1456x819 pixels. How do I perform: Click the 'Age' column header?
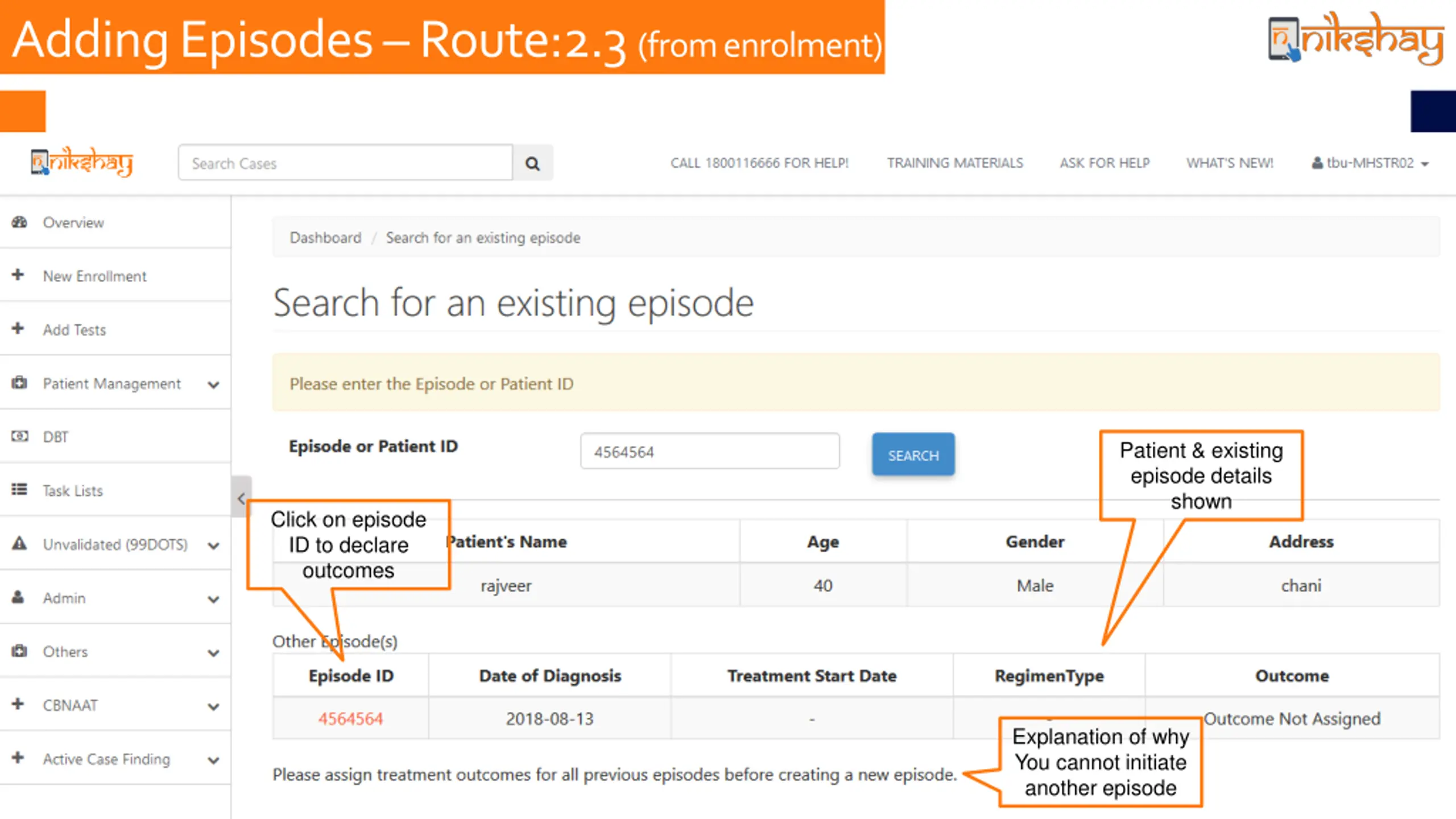[823, 541]
